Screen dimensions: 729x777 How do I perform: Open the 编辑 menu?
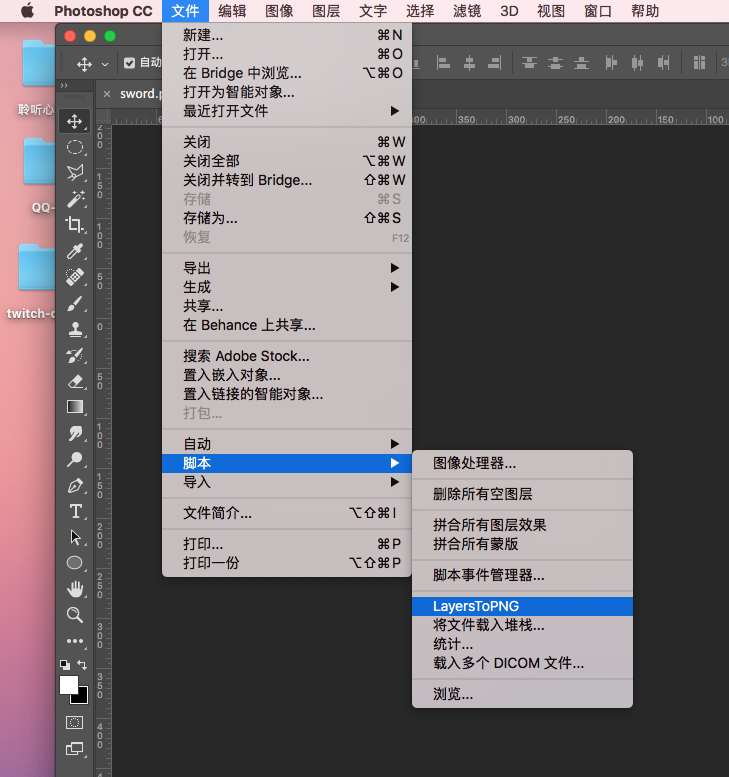[x=232, y=11]
